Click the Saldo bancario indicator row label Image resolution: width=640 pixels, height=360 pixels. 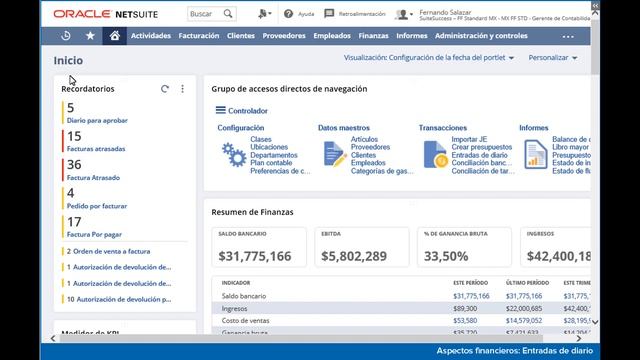(x=244, y=296)
